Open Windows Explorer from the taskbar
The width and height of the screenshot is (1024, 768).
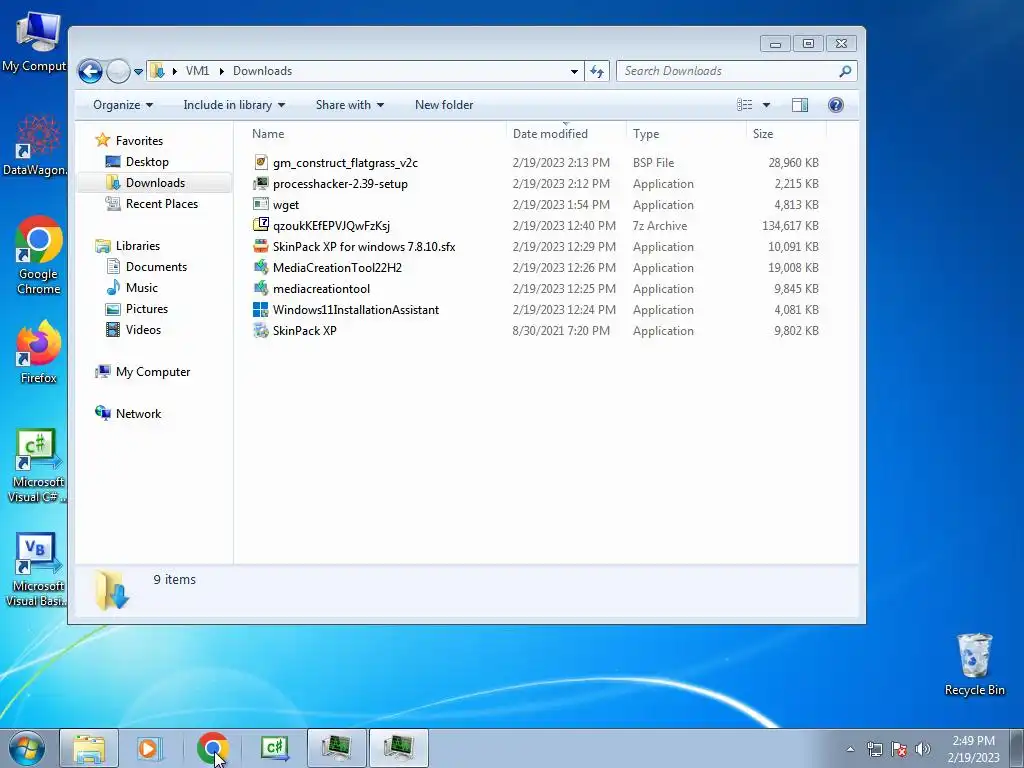pos(89,748)
